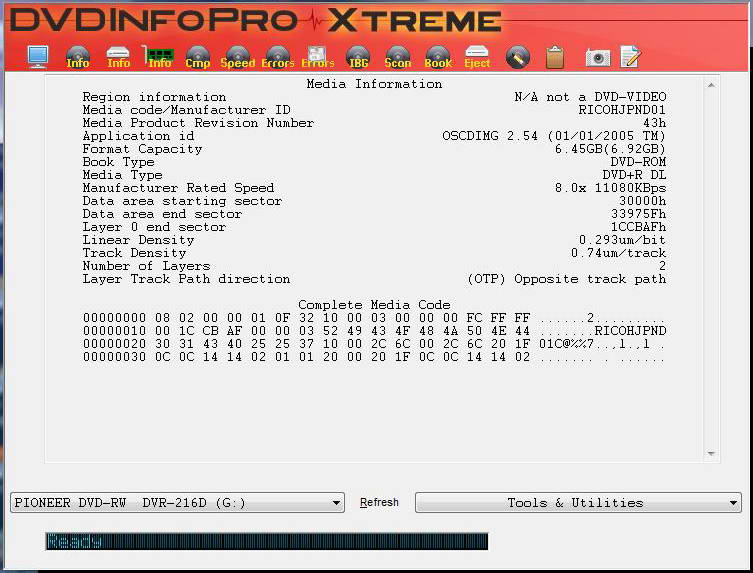Click the 'Region information' row label

coord(154,97)
